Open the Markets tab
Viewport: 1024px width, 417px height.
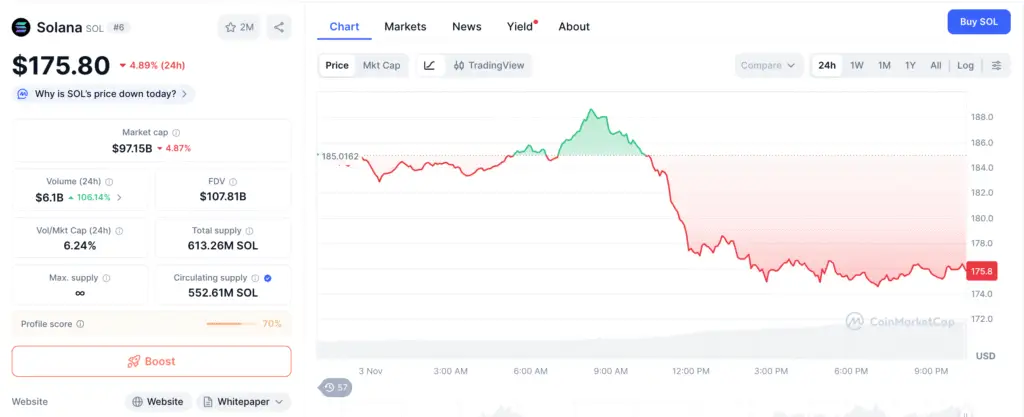pyautogui.click(x=405, y=26)
